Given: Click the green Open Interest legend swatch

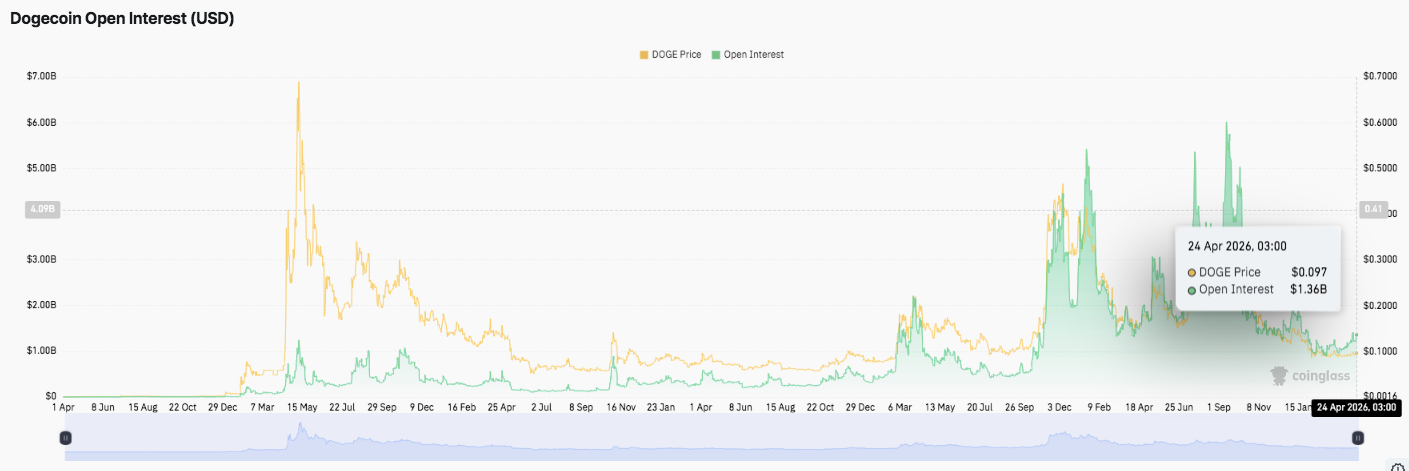Looking at the screenshot, I should [x=716, y=54].
